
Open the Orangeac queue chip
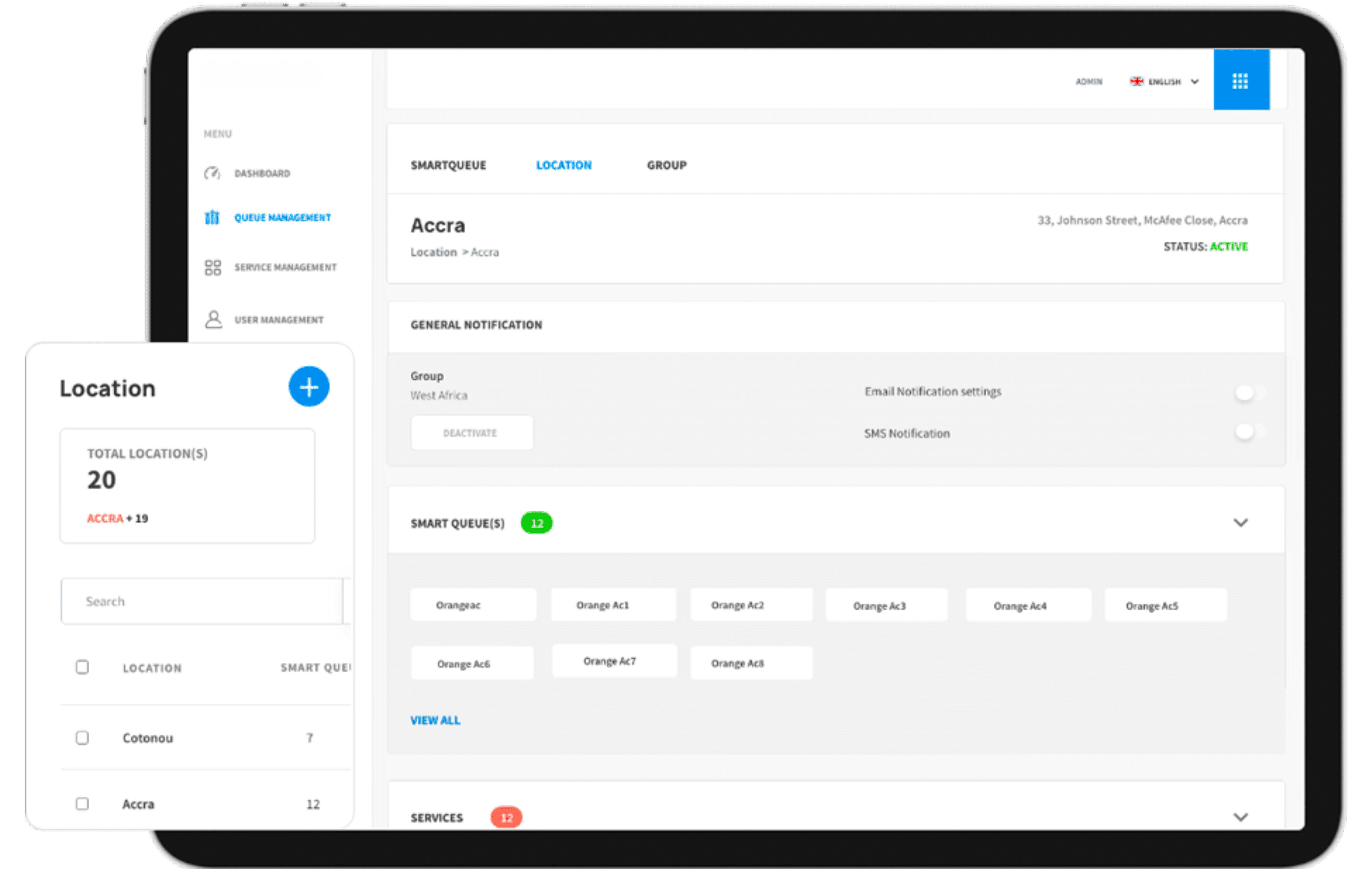coord(473,605)
